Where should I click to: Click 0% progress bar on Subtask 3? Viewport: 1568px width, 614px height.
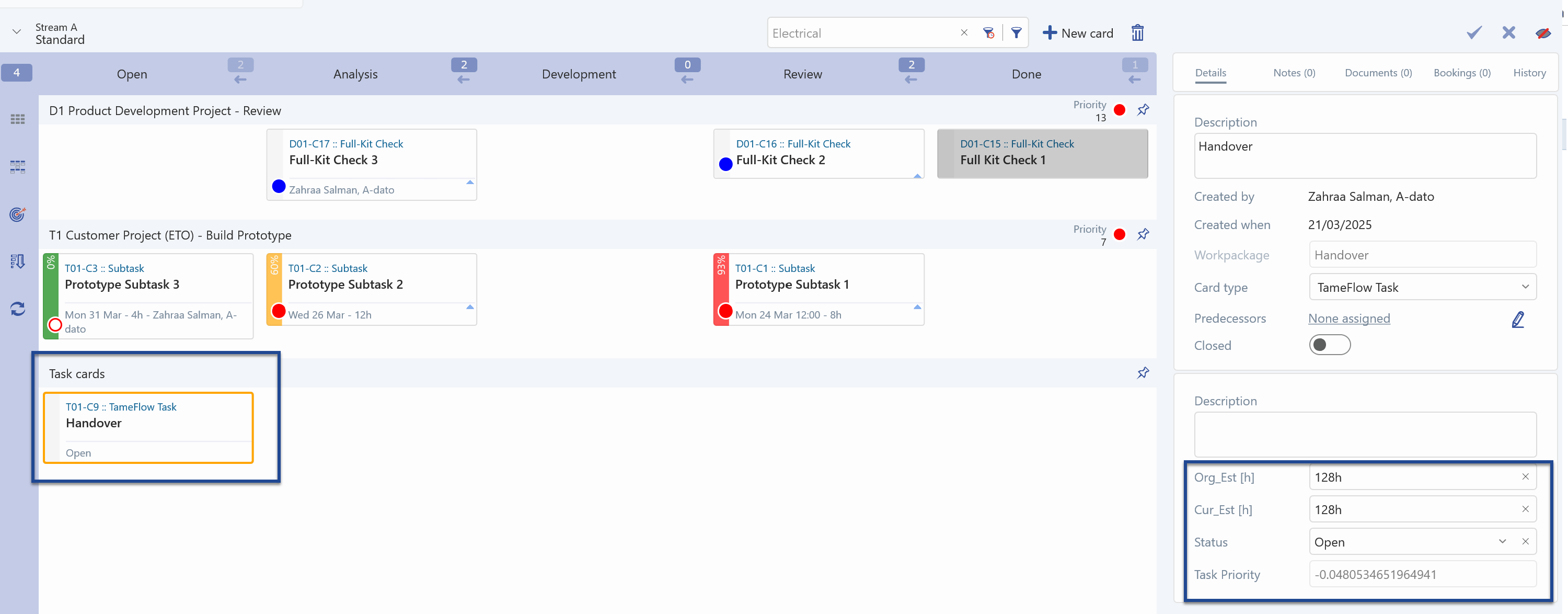pyautogui.click(x=51, y=296)
